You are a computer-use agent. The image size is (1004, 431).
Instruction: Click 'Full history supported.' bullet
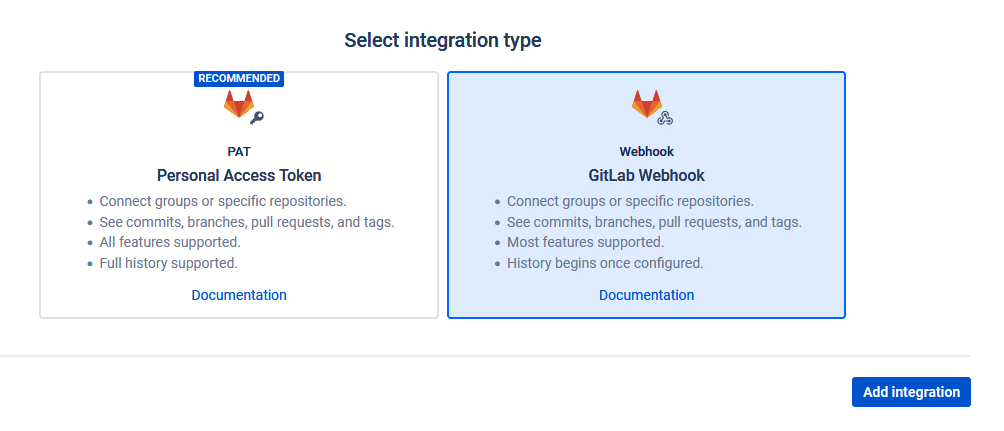pos(168,263)
